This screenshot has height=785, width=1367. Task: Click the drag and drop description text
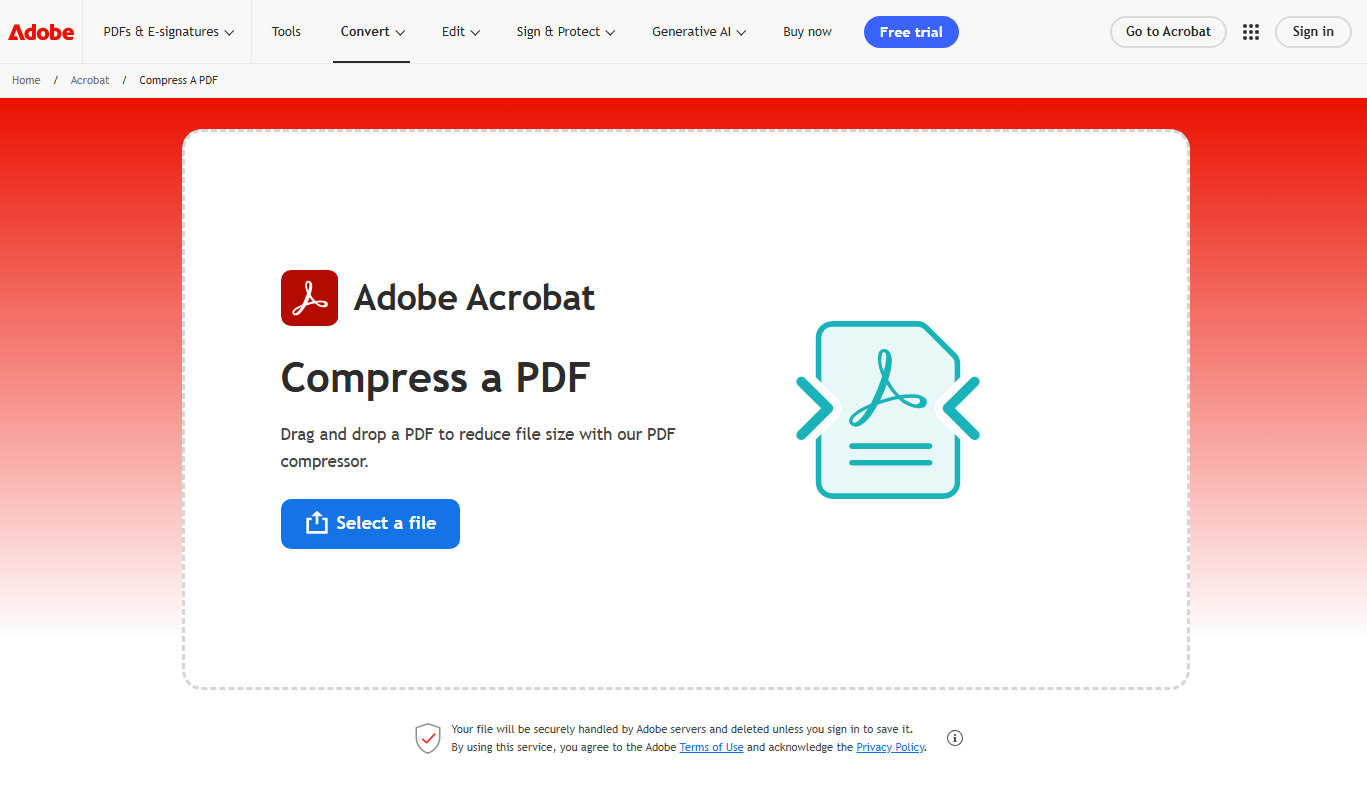click(x=478, y=448)
